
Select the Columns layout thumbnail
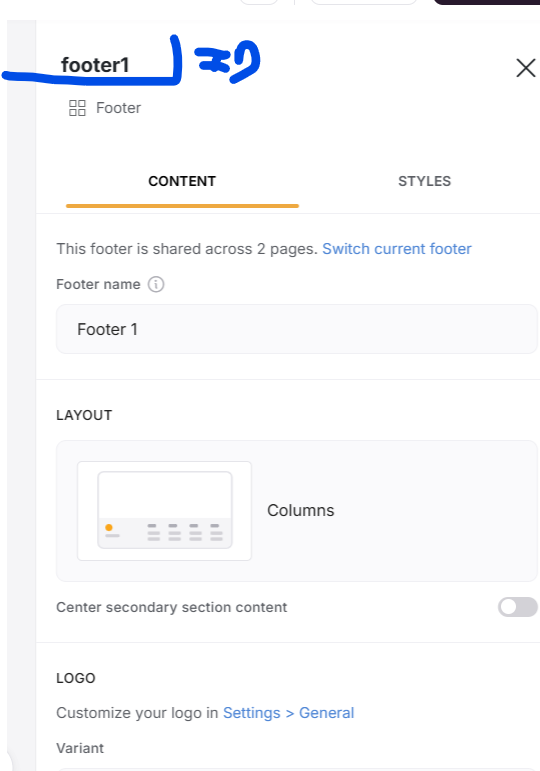(x=164, y=511)
